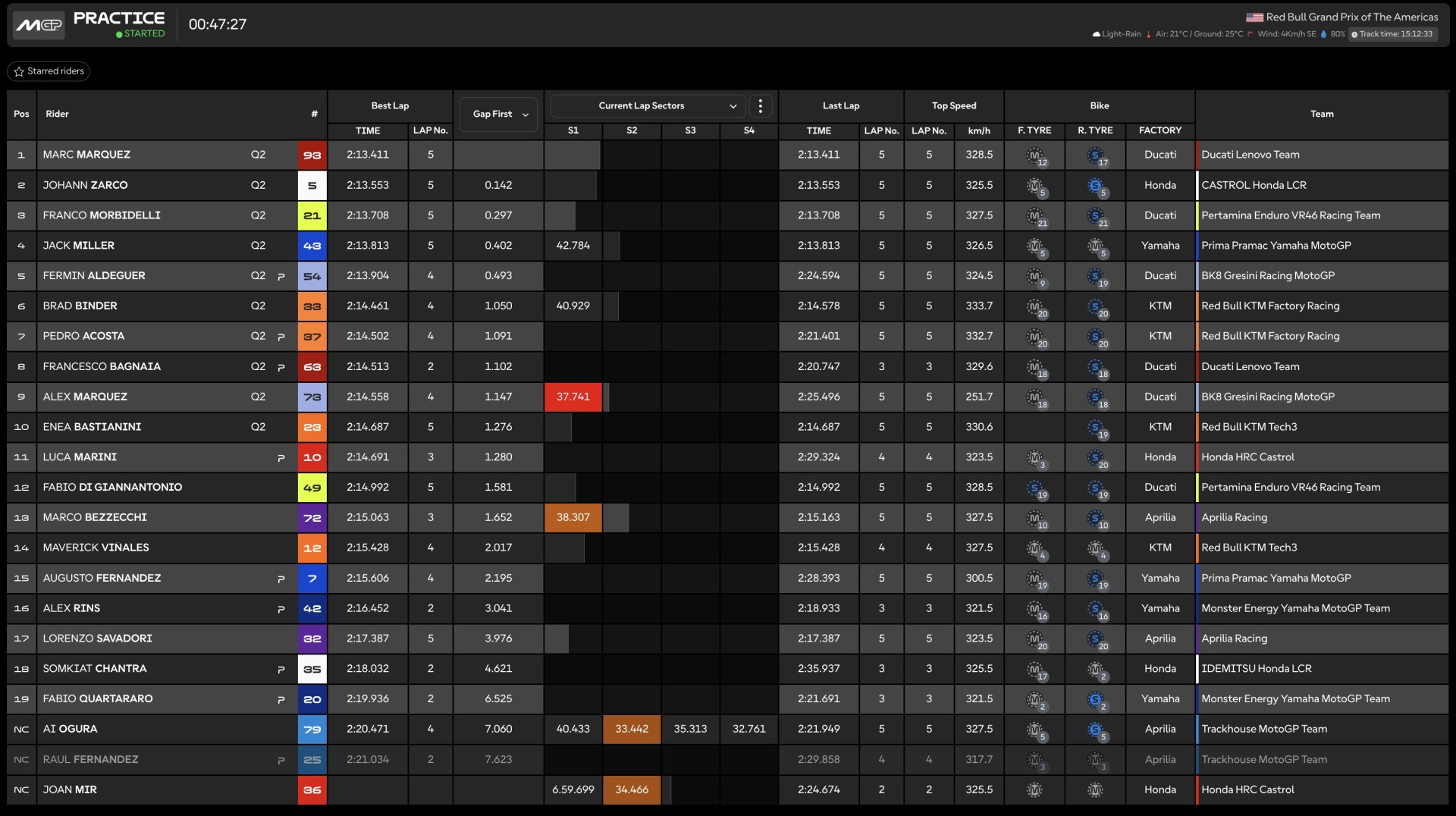
Task: Click the Best Lap column header
Action: (x=390, y=106)
